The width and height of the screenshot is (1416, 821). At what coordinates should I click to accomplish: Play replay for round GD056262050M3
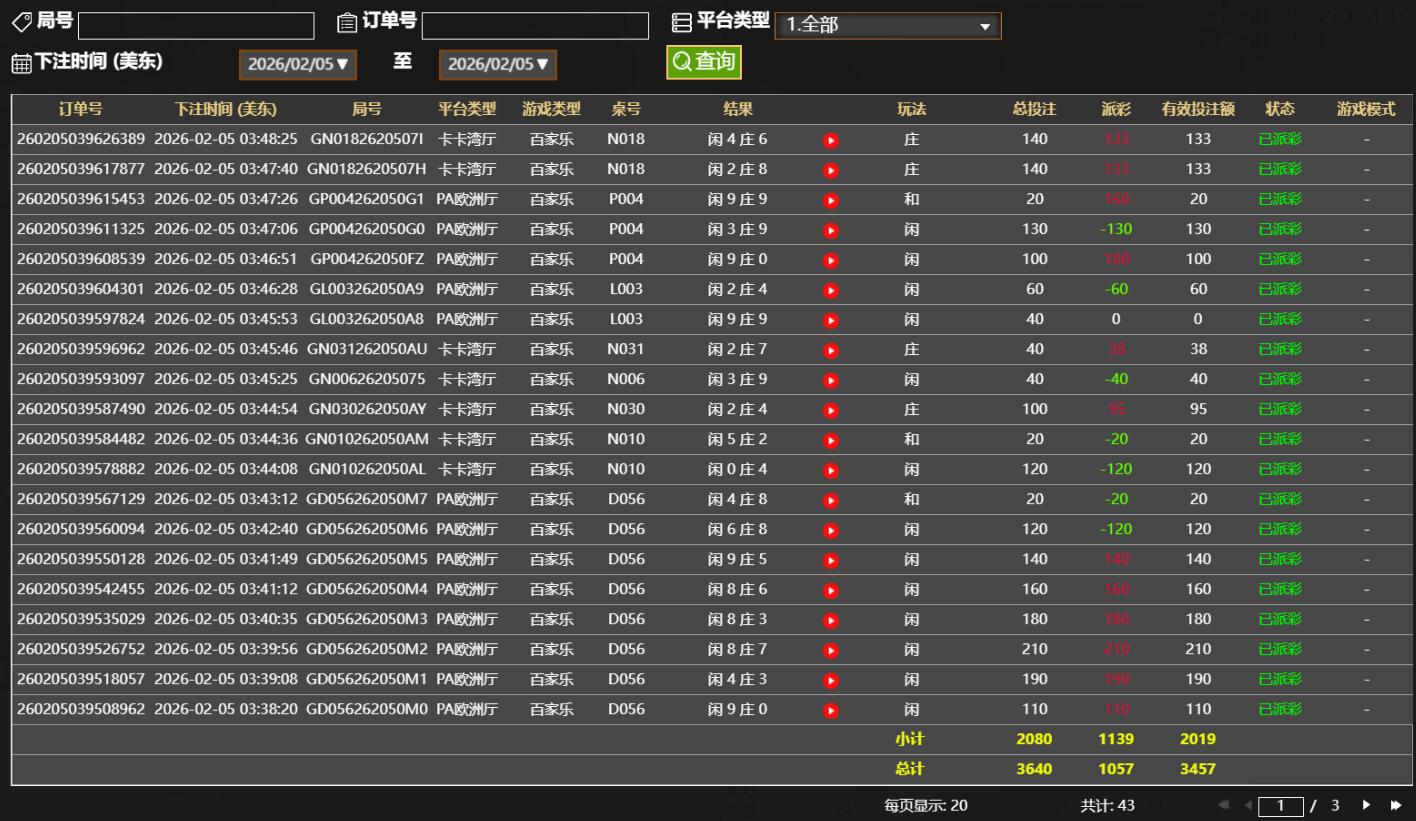click(830, 620)
